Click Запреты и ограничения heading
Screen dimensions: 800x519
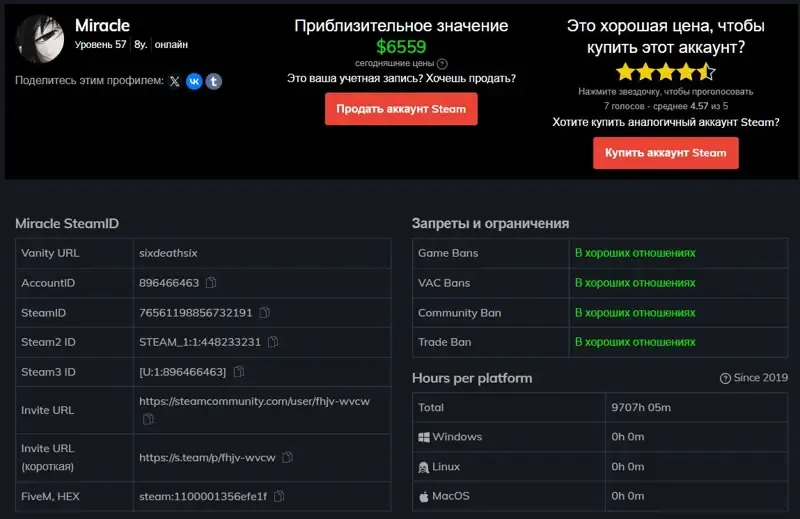tap(490, 224)
